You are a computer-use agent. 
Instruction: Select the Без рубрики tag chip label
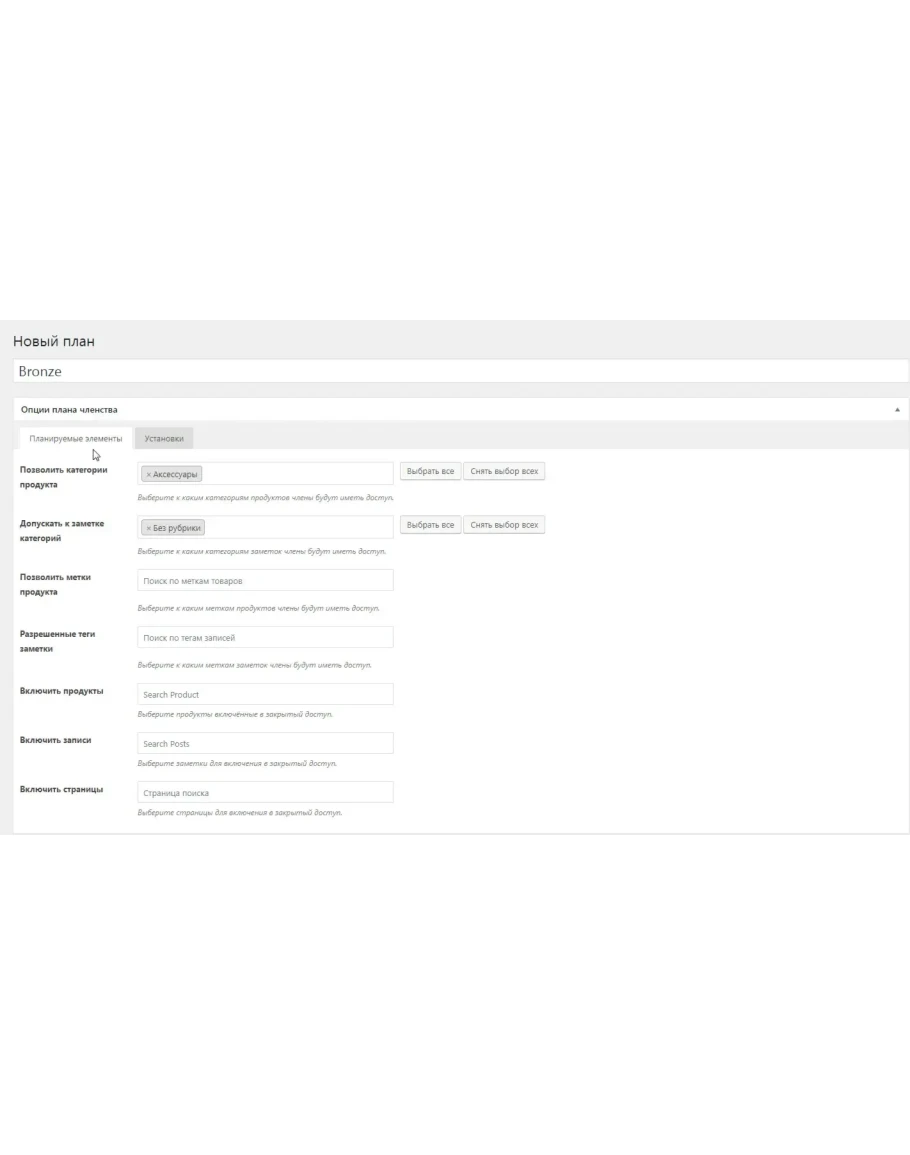click(x=178, y=528)
